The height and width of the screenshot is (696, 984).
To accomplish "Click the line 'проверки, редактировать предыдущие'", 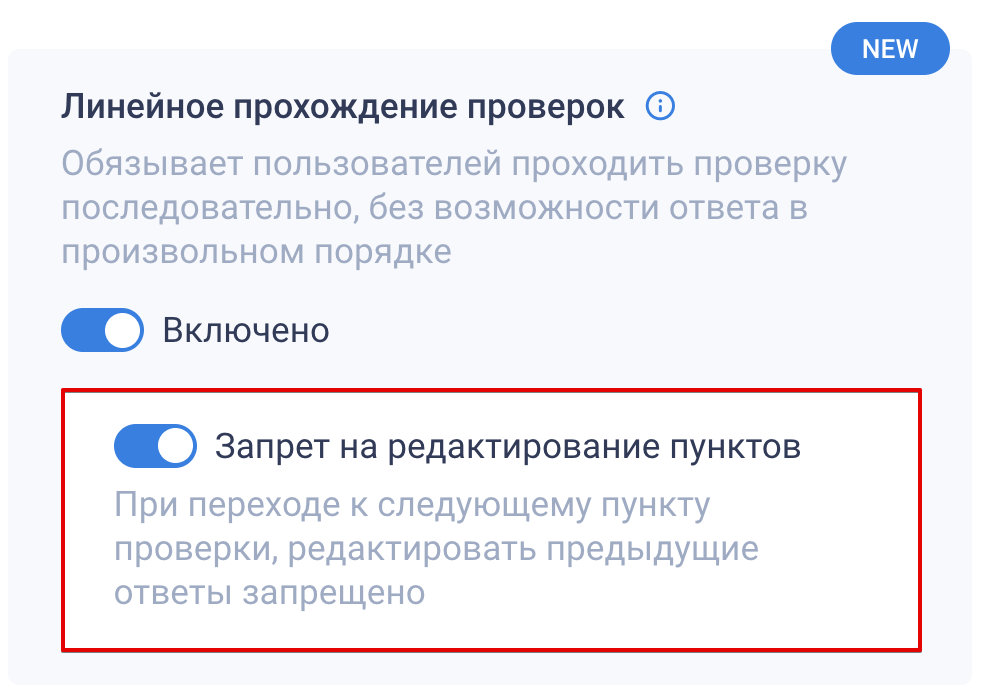I will (x=436, y=548).
